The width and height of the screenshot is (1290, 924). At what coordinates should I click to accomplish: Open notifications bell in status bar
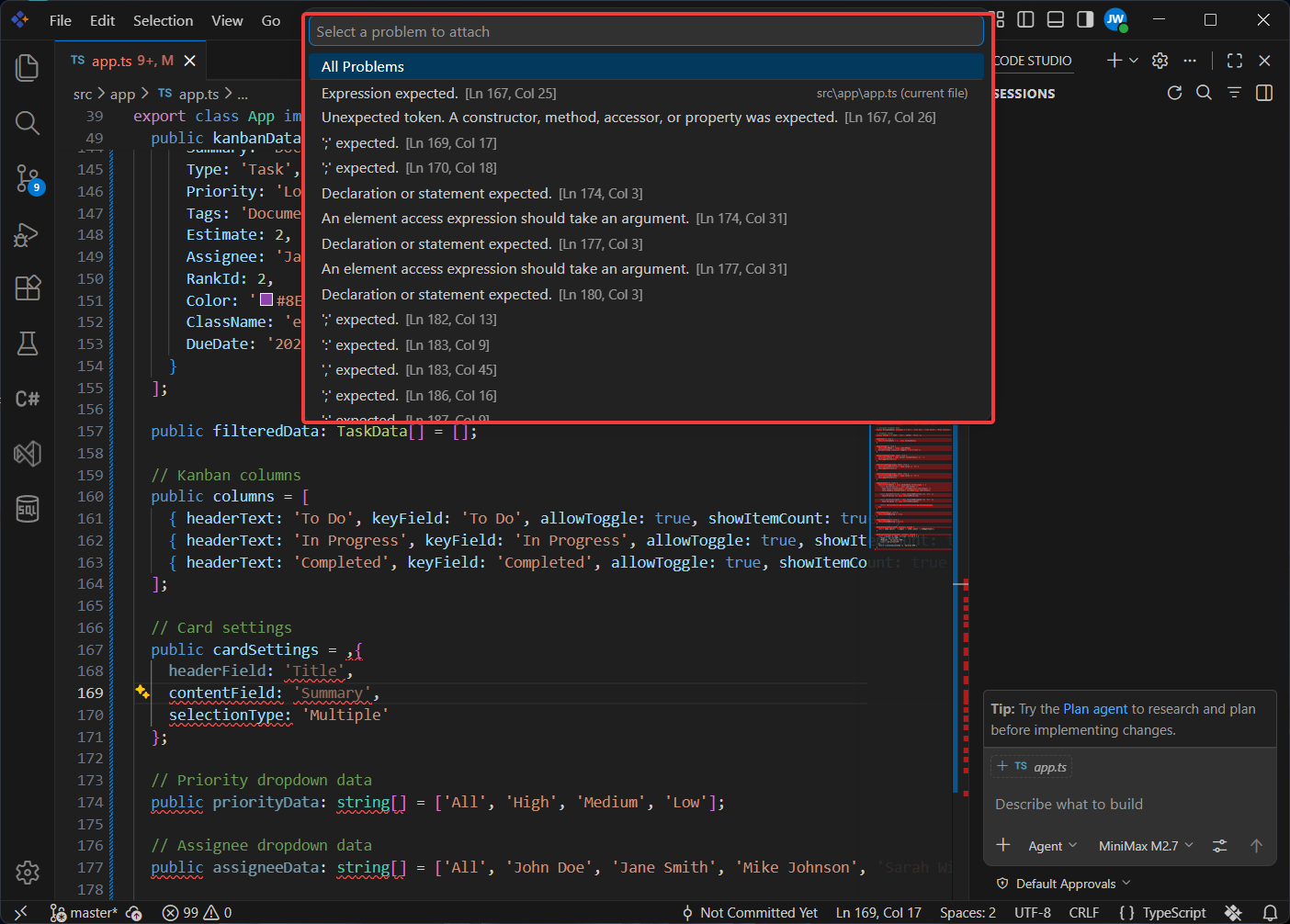tap(1270, 913)
